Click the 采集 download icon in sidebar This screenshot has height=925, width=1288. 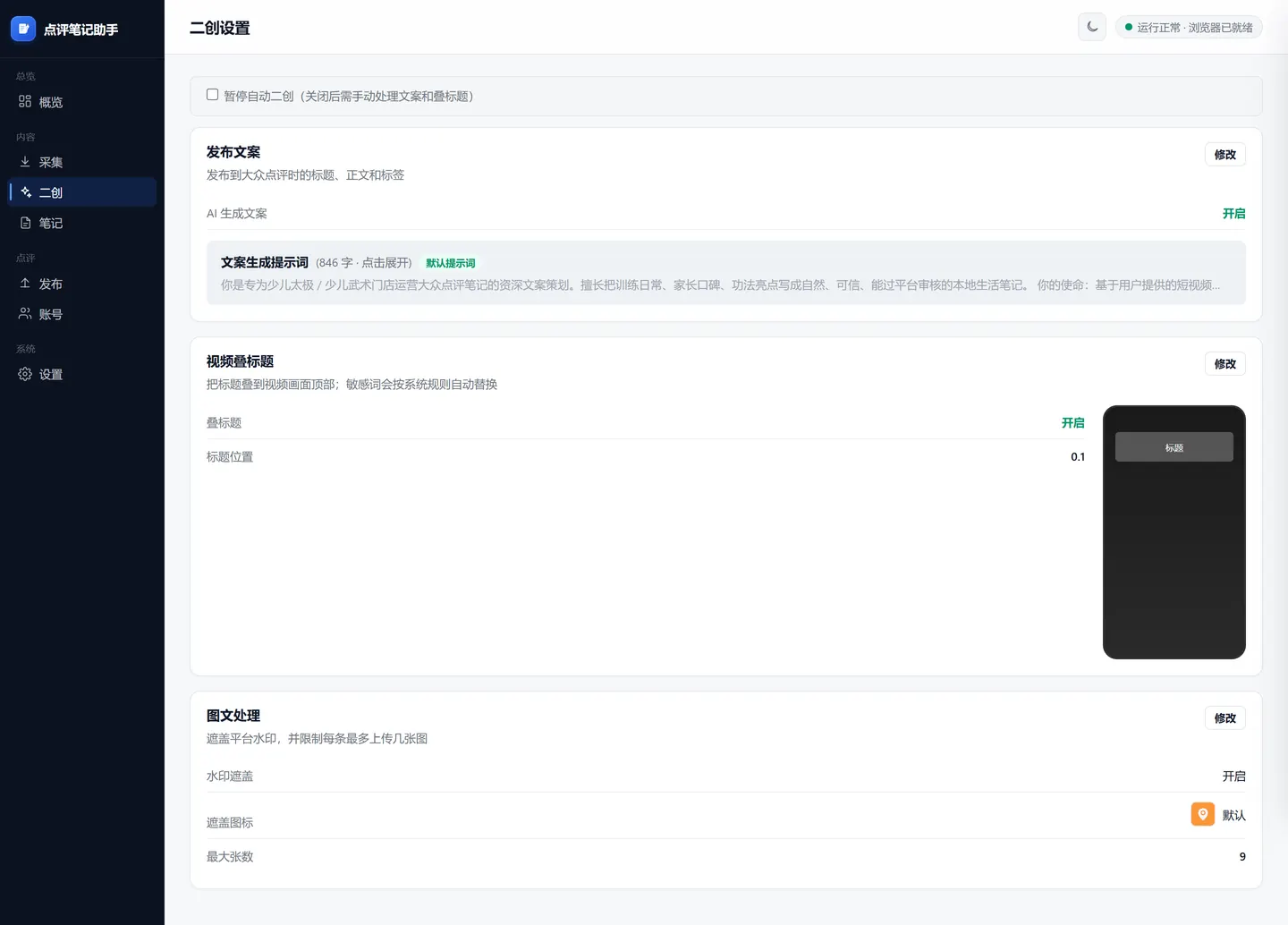(25, 162)
